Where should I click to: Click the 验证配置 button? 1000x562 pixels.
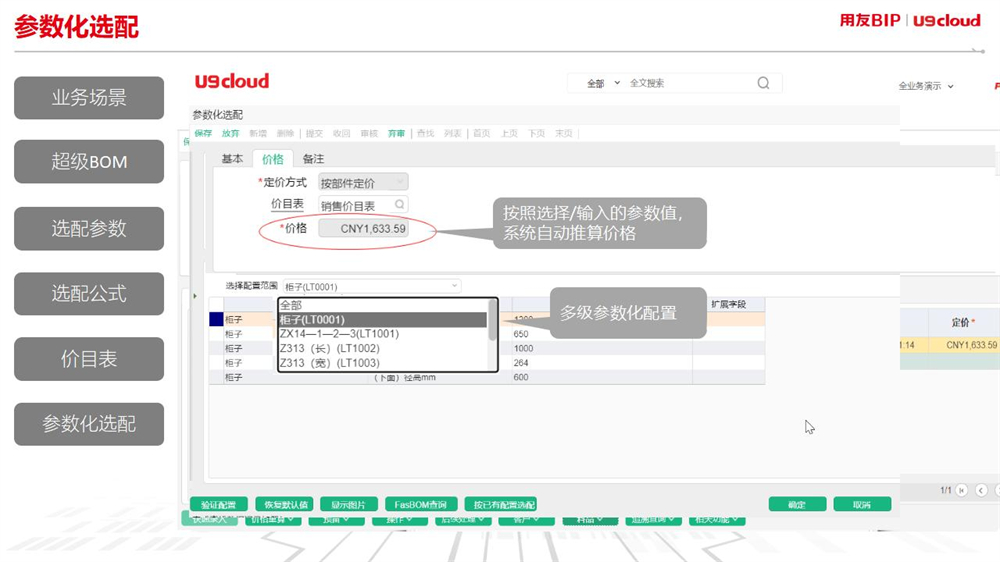click(219, 505)
